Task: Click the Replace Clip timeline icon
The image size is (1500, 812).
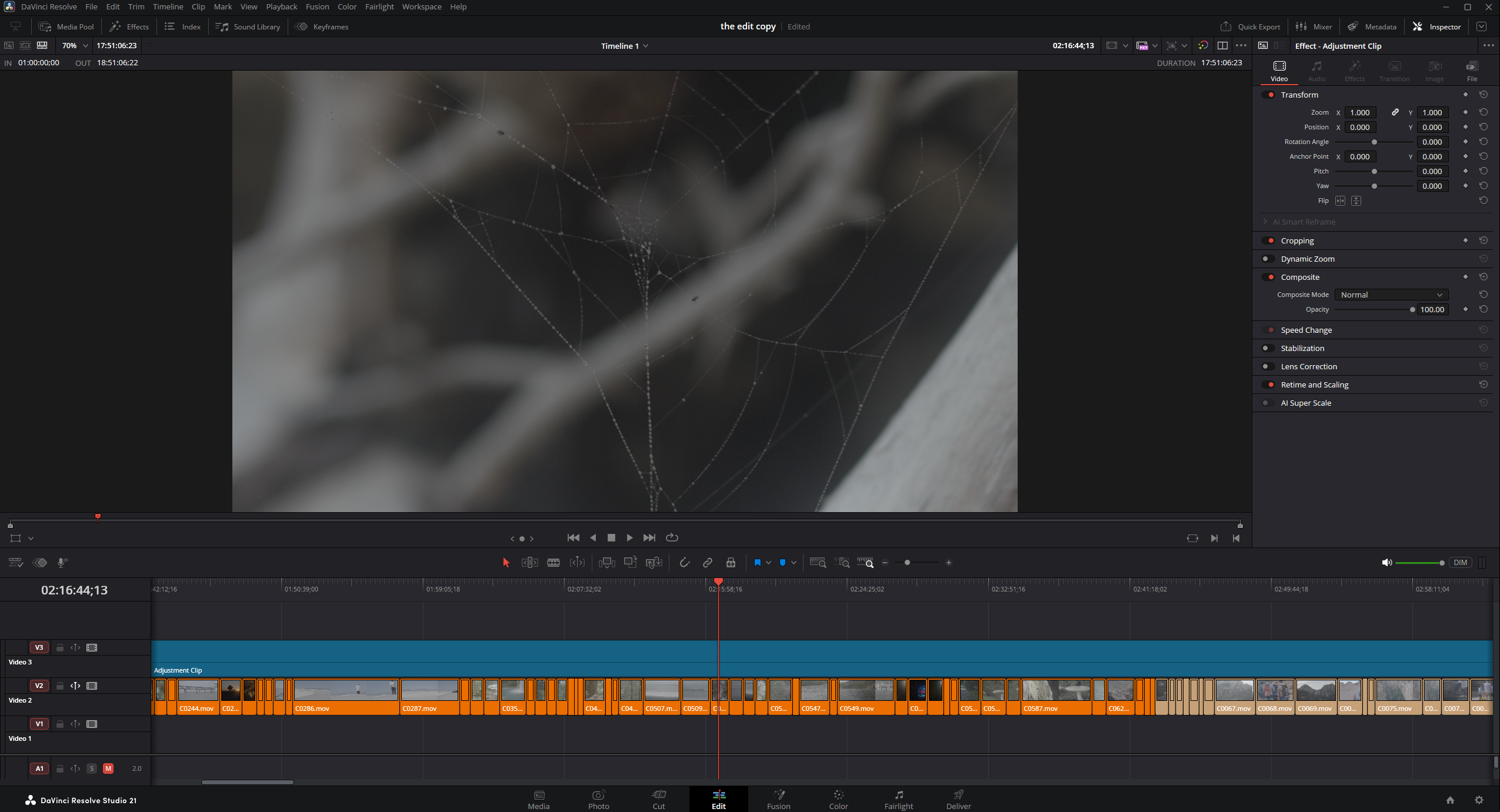Action: 654,563
